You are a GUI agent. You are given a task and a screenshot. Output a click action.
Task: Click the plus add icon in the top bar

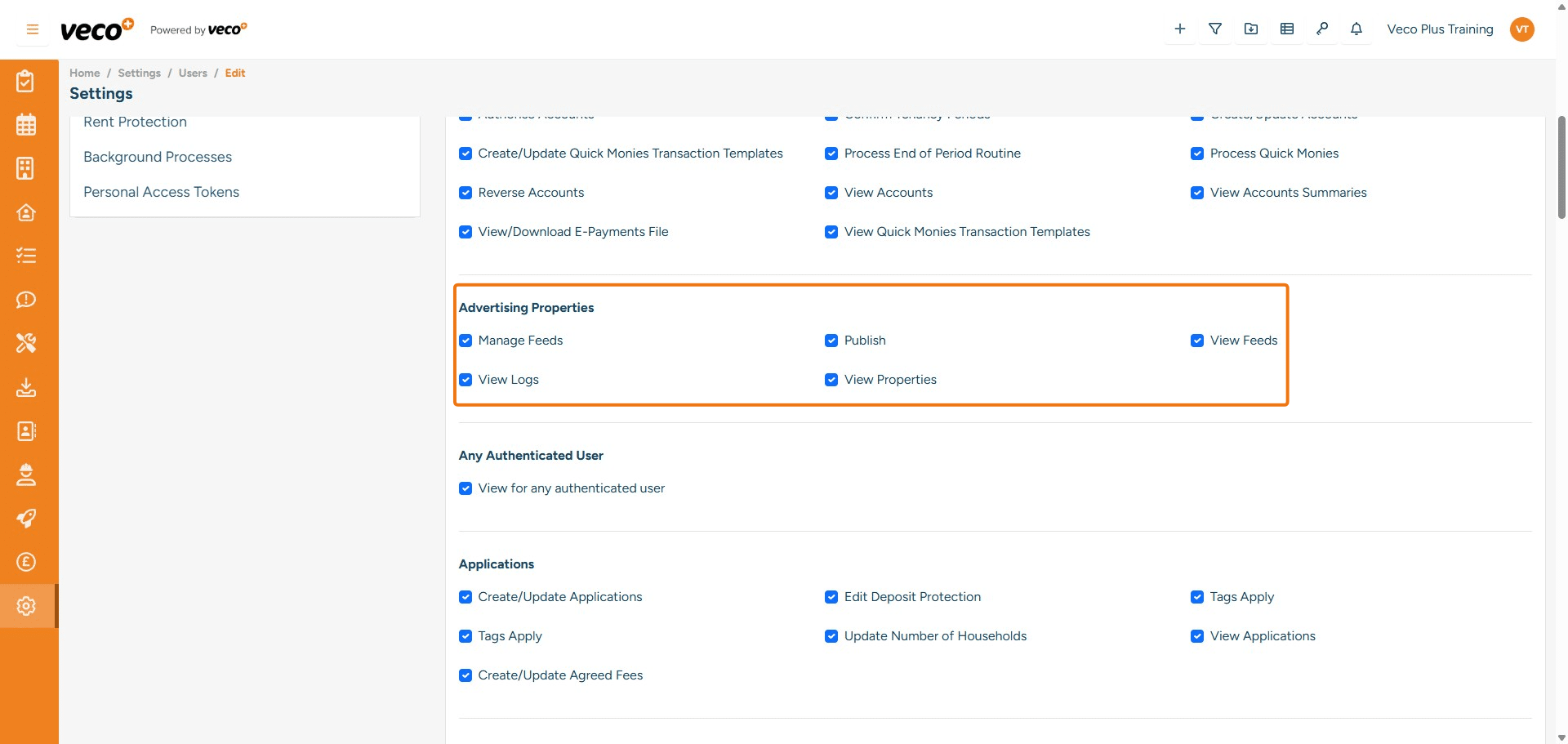pos(1179,29)
